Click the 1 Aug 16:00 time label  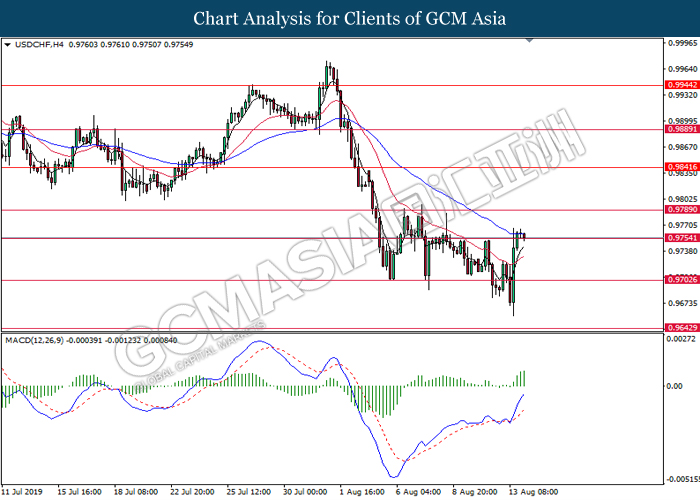(362, 492)
